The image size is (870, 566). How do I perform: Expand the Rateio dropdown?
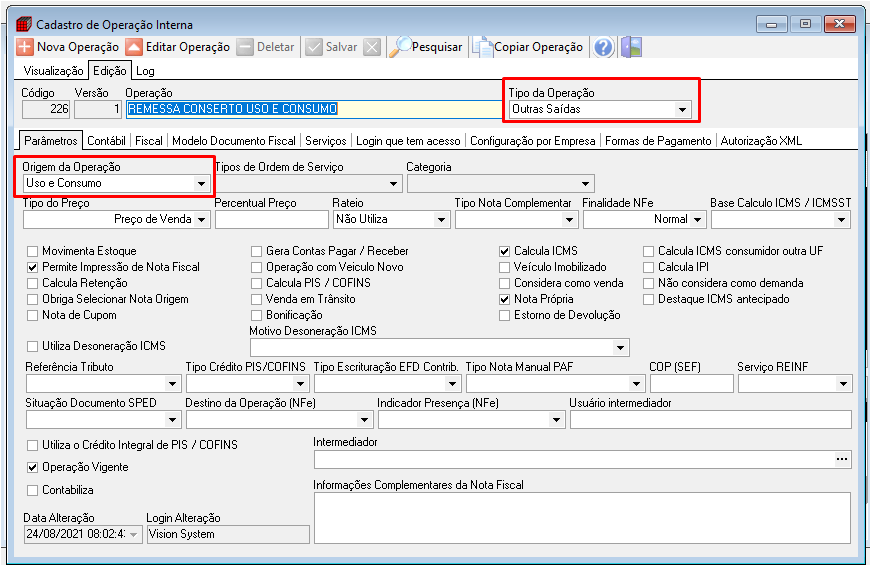[x=441, y=220]
